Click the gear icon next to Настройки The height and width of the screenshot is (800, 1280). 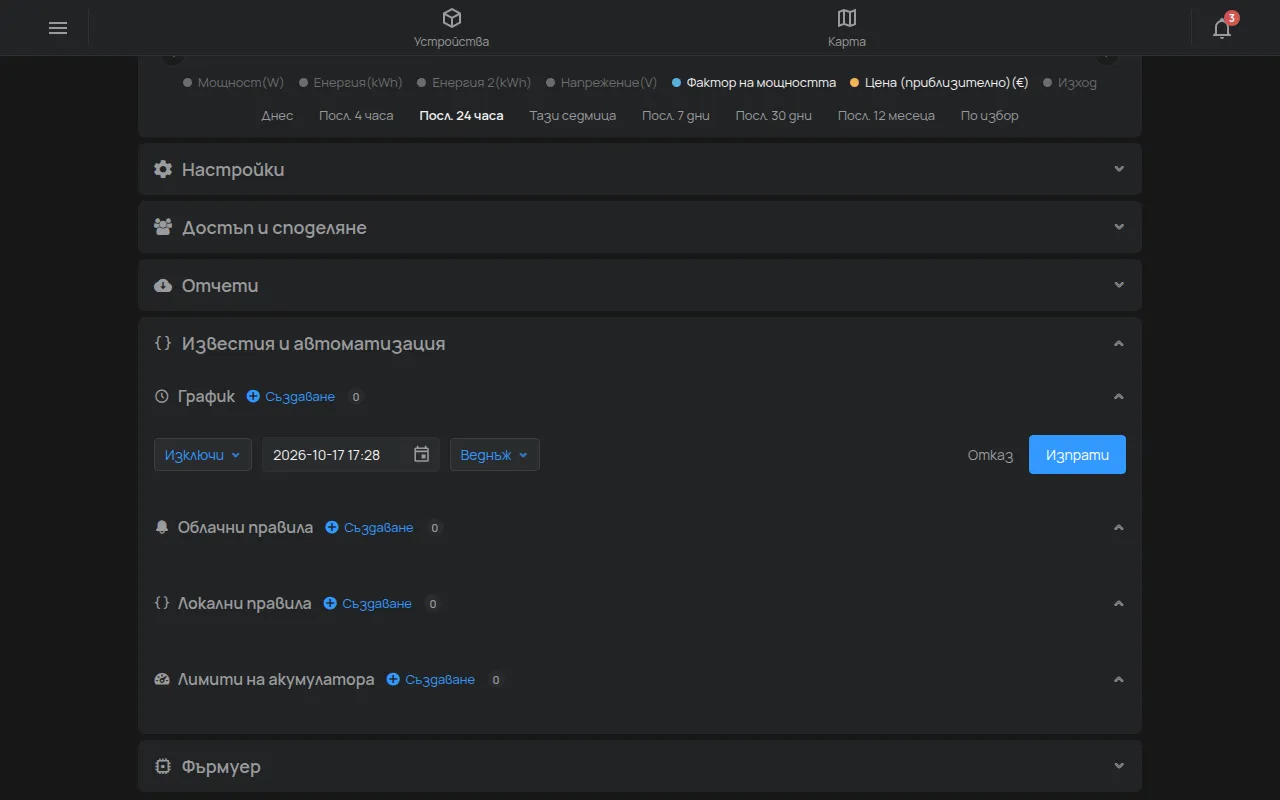163,169
